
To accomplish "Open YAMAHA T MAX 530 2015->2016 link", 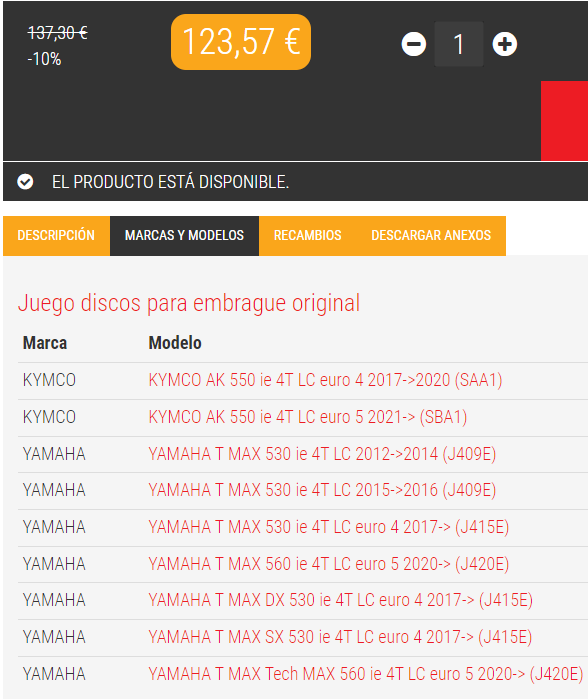I will point(322,490).
